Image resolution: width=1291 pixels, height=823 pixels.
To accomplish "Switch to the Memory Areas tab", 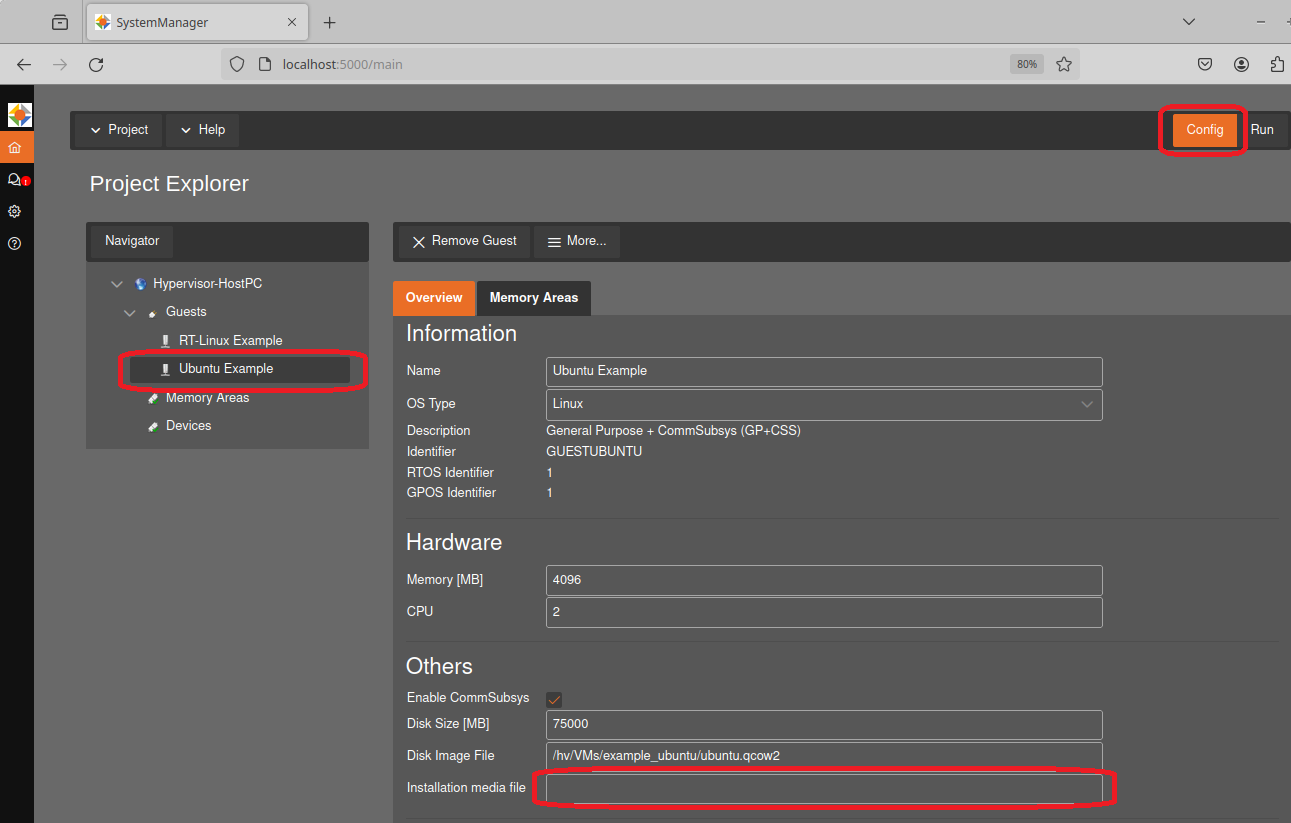I will [x=533, y=298].
